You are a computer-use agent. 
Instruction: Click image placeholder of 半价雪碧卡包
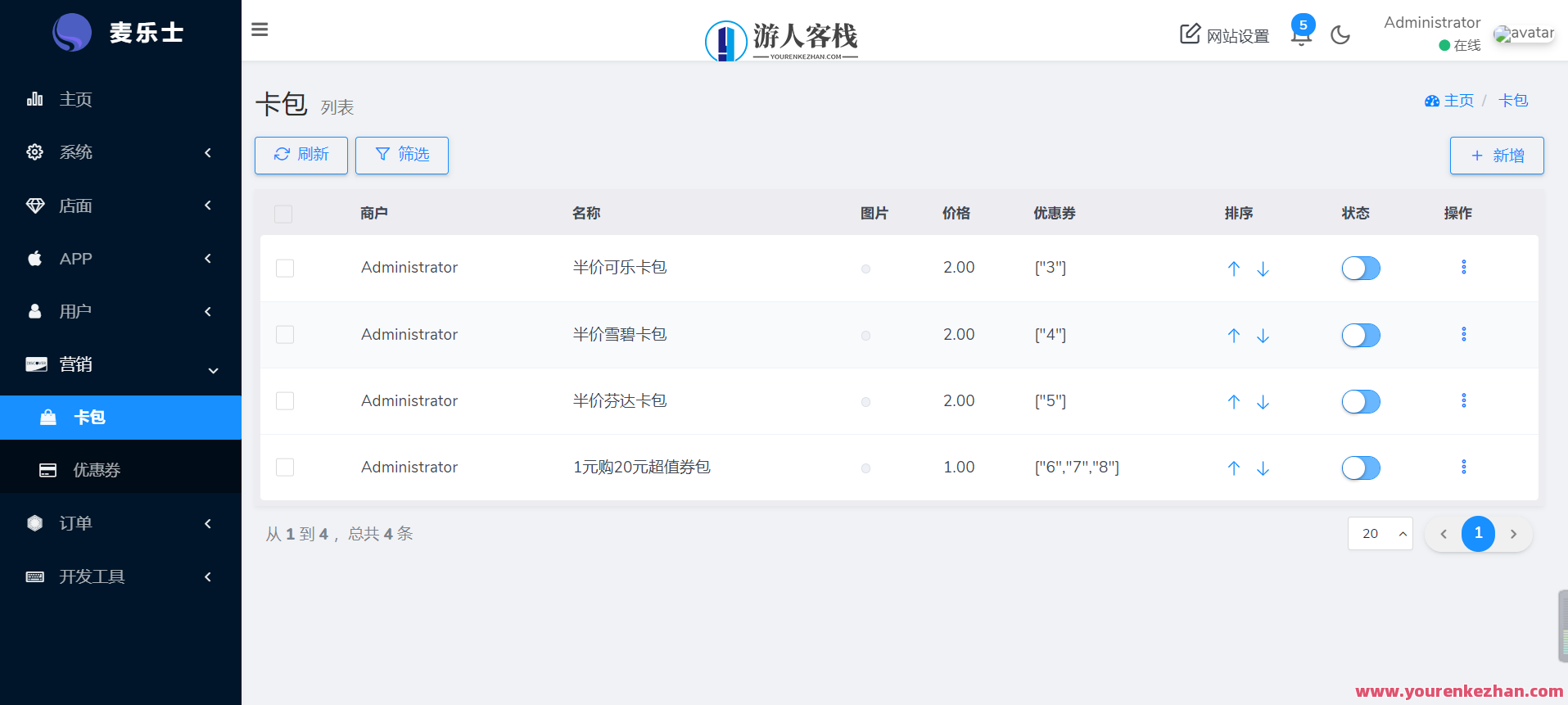click(865, 336)
